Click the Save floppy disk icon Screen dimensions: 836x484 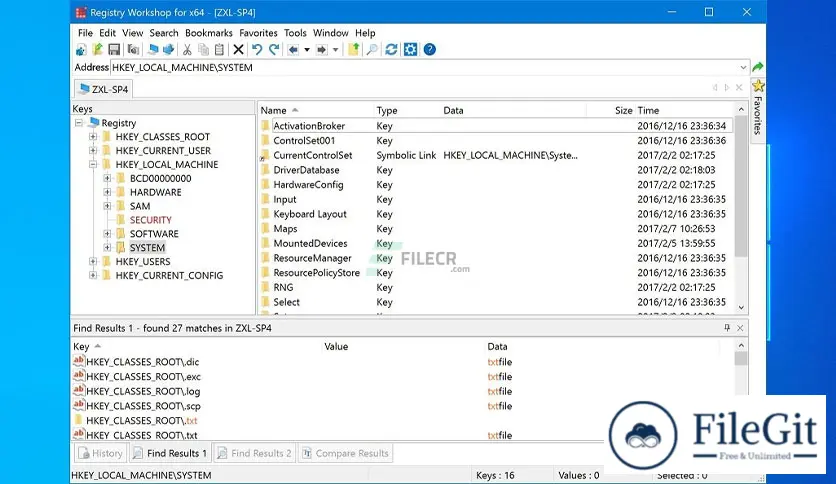[x=114, y=50]
